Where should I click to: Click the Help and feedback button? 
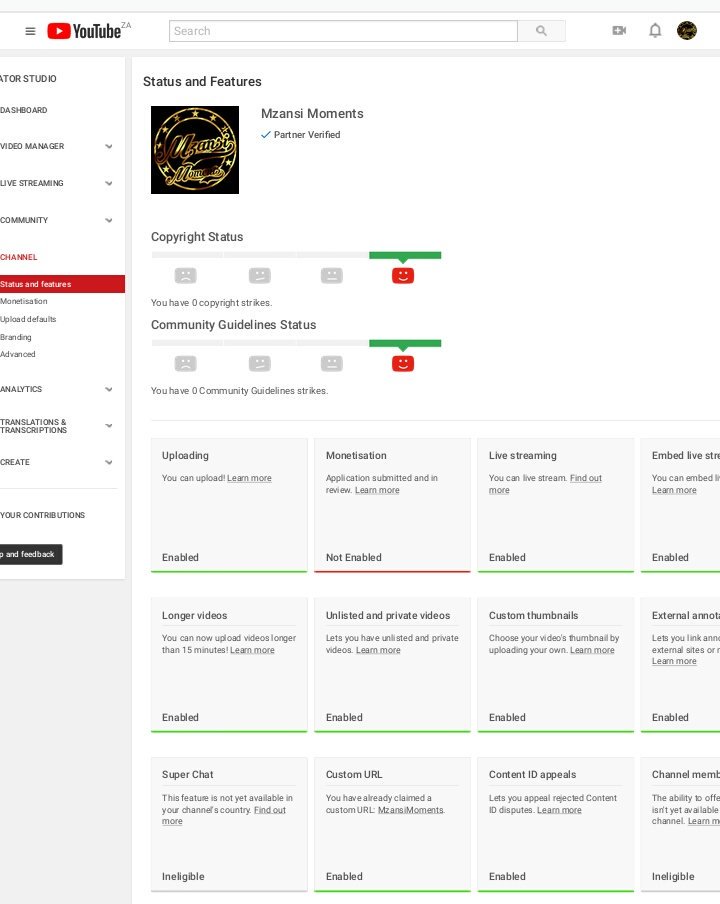click(31, 555)
